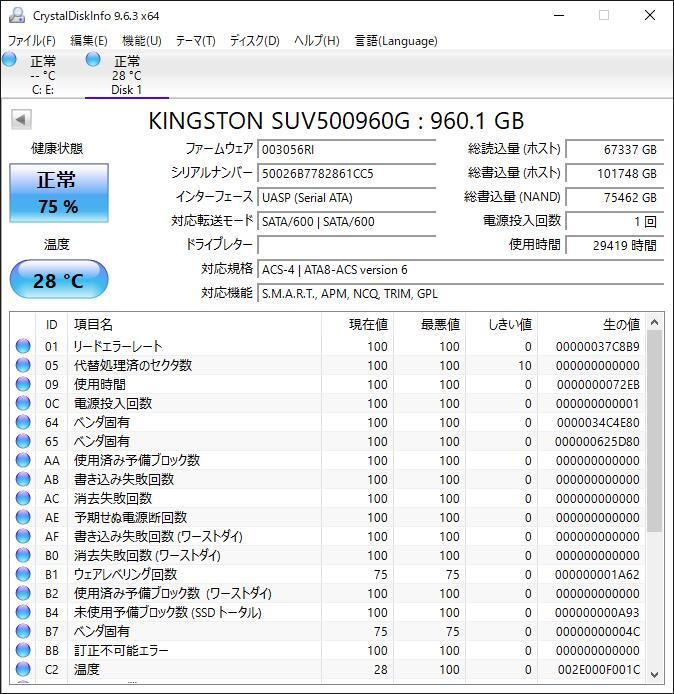Screen dimensions: 674x694
Task: Click the status orb next to ID 05
Action: pyautogui.click(x=23, y=365)
